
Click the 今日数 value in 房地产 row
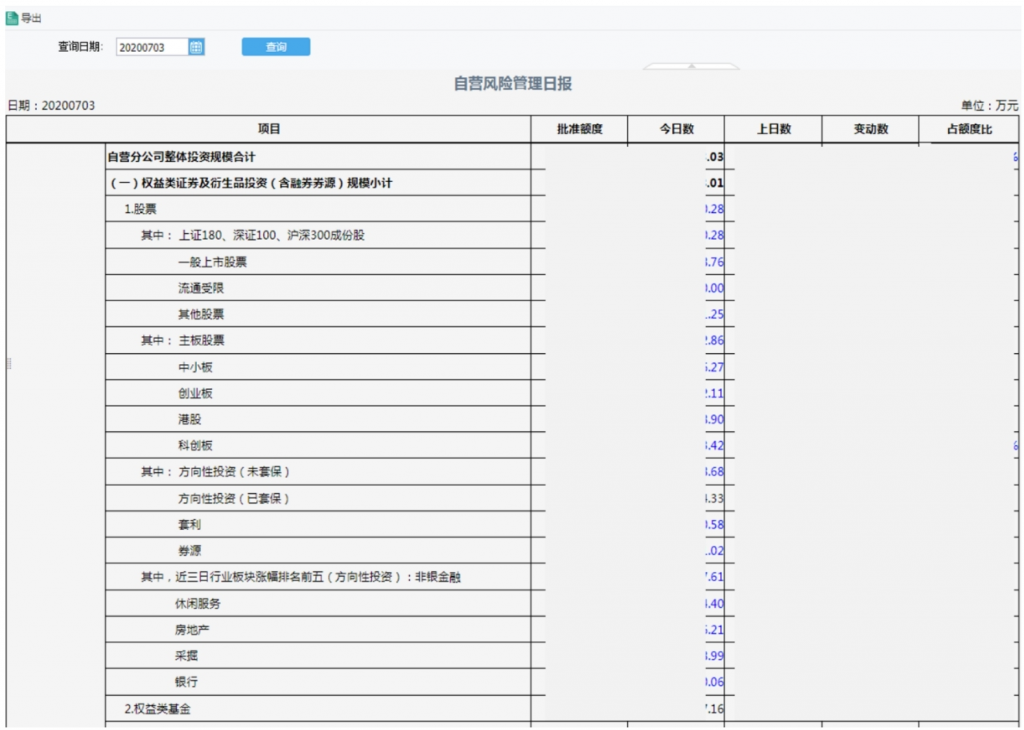click(714, 629)
